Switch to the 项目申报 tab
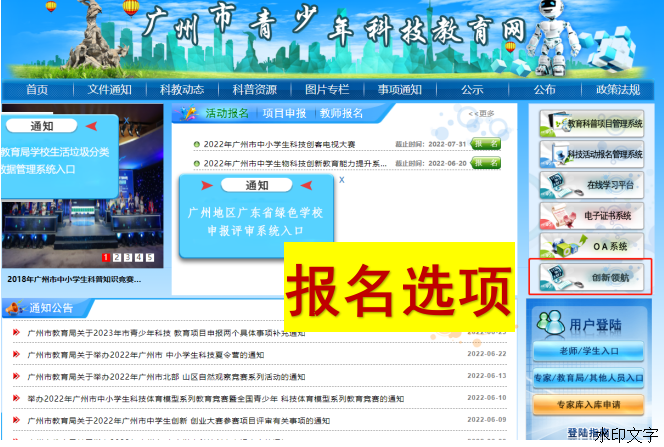Viewport: 664px width, 447px height. point(284,114)
